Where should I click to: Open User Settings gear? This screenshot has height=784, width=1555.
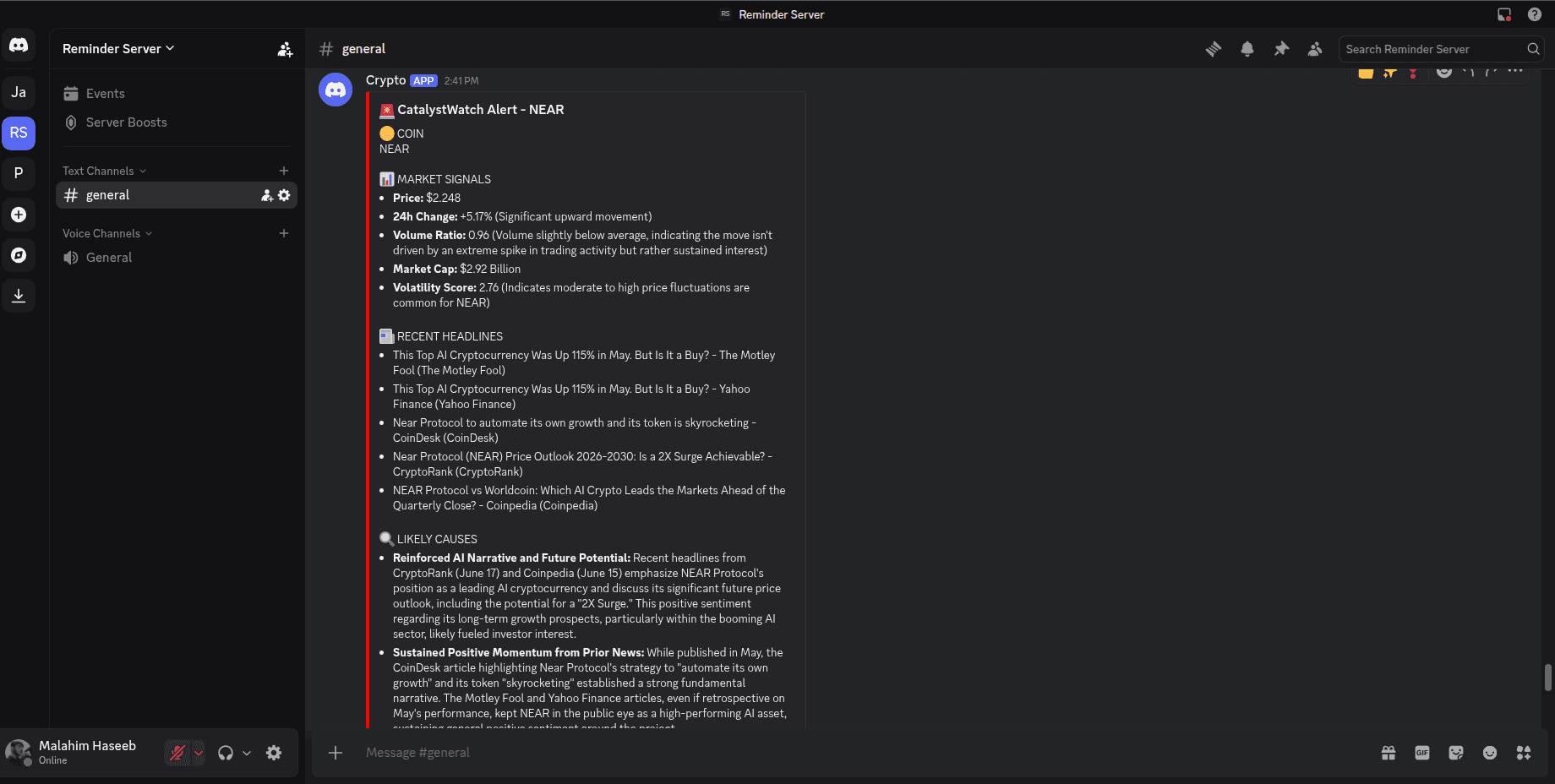pos(274,753)
